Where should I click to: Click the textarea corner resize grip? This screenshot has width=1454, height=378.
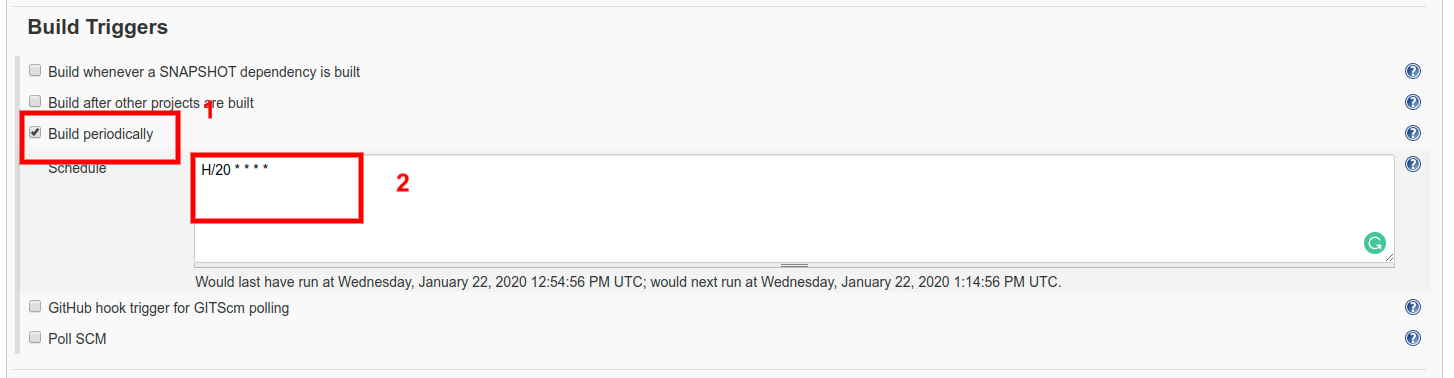click(1389, 258)
